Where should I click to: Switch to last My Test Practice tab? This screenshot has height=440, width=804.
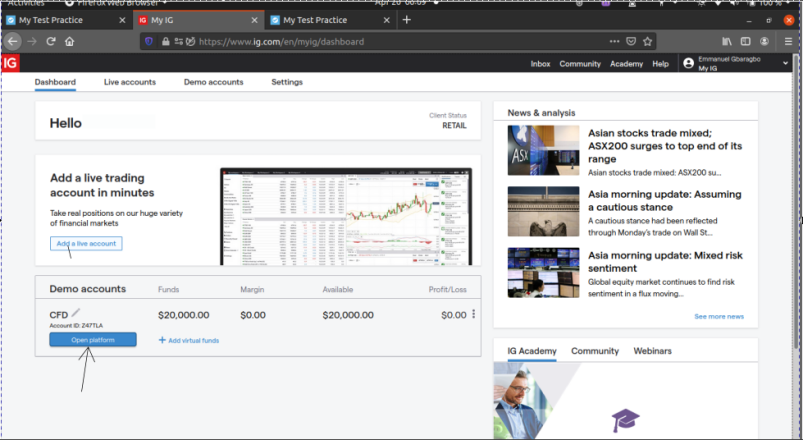point(330,20)
